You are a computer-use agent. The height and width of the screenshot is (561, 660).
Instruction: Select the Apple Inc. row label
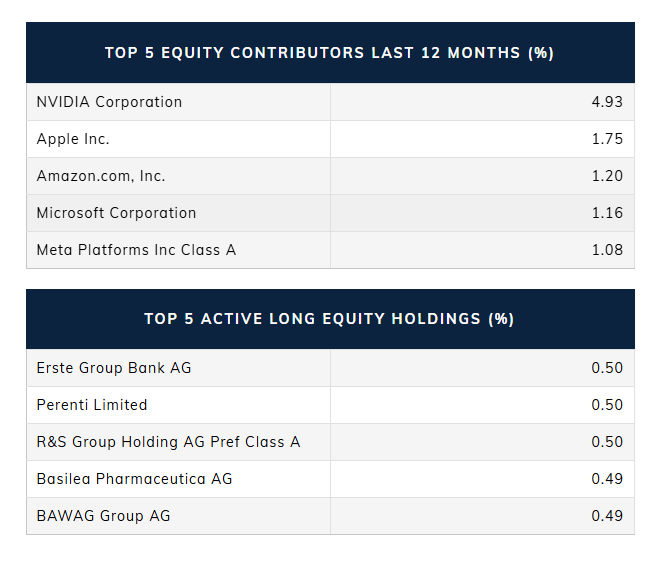tap(73, 139)
